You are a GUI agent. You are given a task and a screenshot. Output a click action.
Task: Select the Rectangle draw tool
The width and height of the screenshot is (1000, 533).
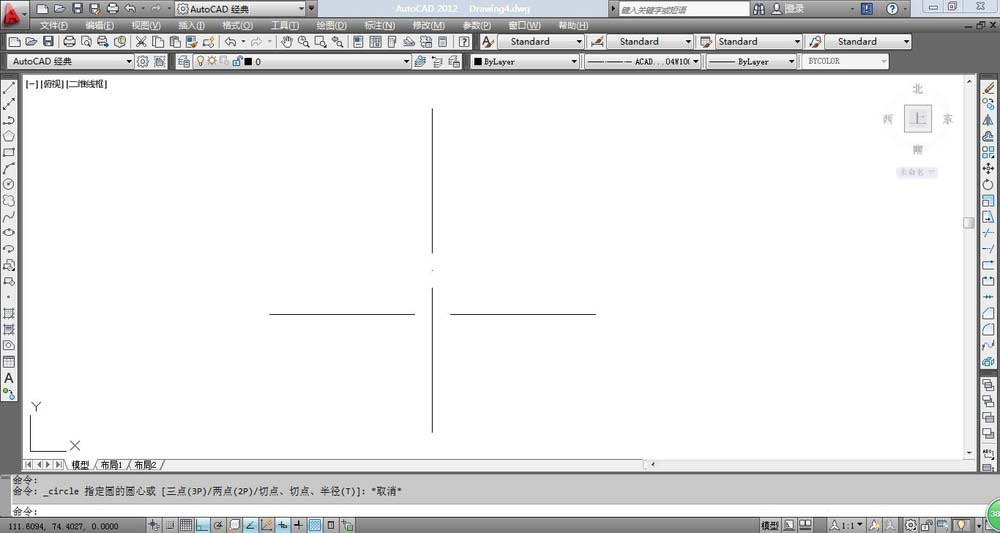click(x=9, y=153)
